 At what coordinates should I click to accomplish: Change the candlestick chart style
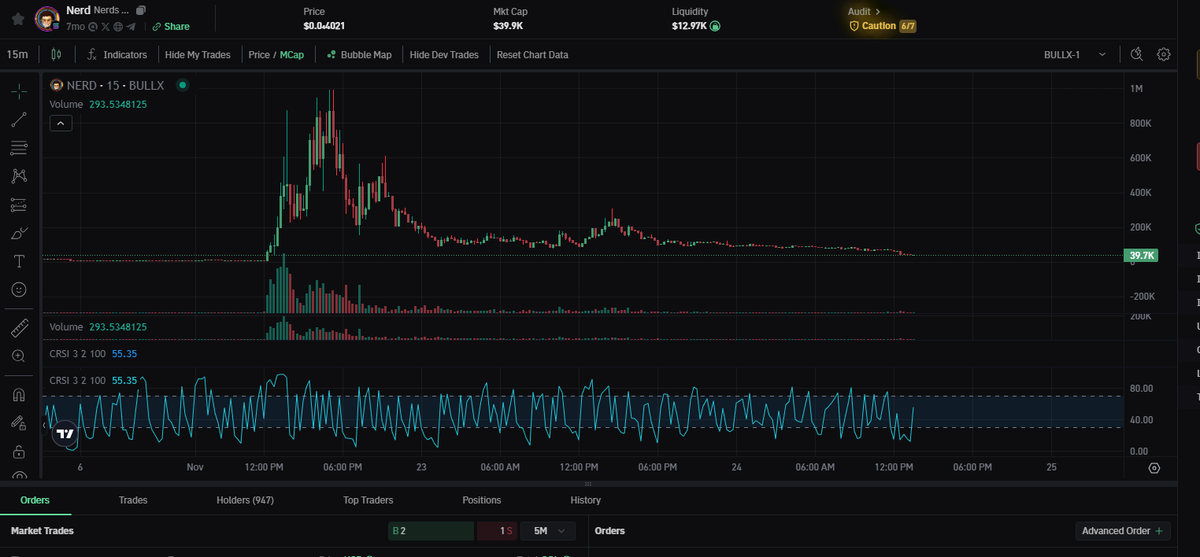[56, 55]
